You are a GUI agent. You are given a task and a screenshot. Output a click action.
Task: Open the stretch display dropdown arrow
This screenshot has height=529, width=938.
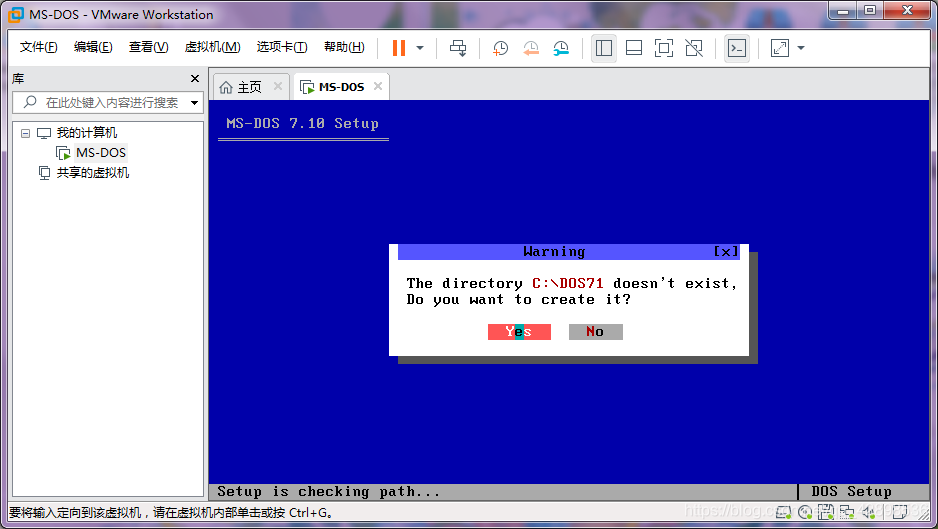(801, 48)
